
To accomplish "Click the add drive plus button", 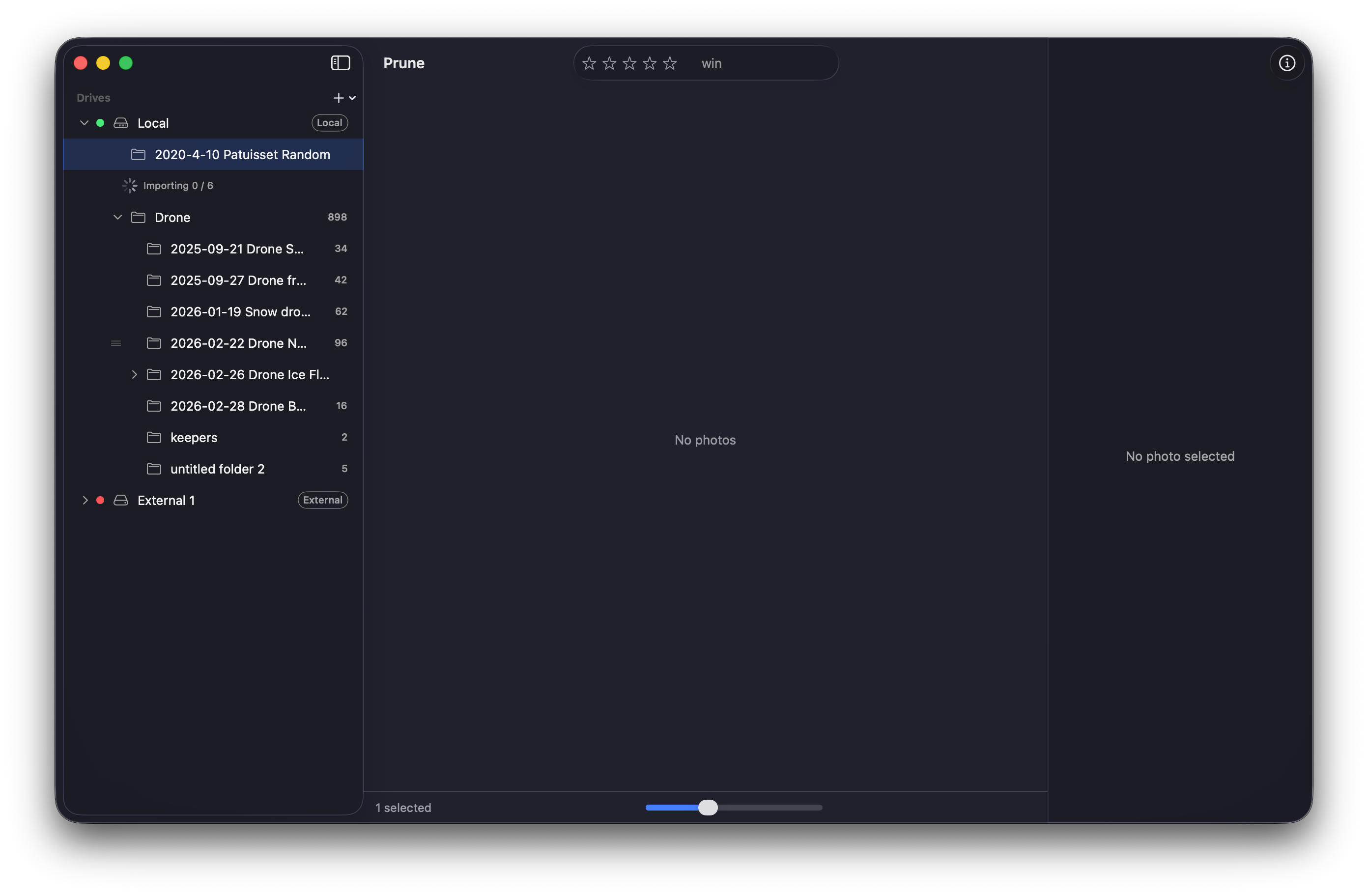I will pos(339,98).
